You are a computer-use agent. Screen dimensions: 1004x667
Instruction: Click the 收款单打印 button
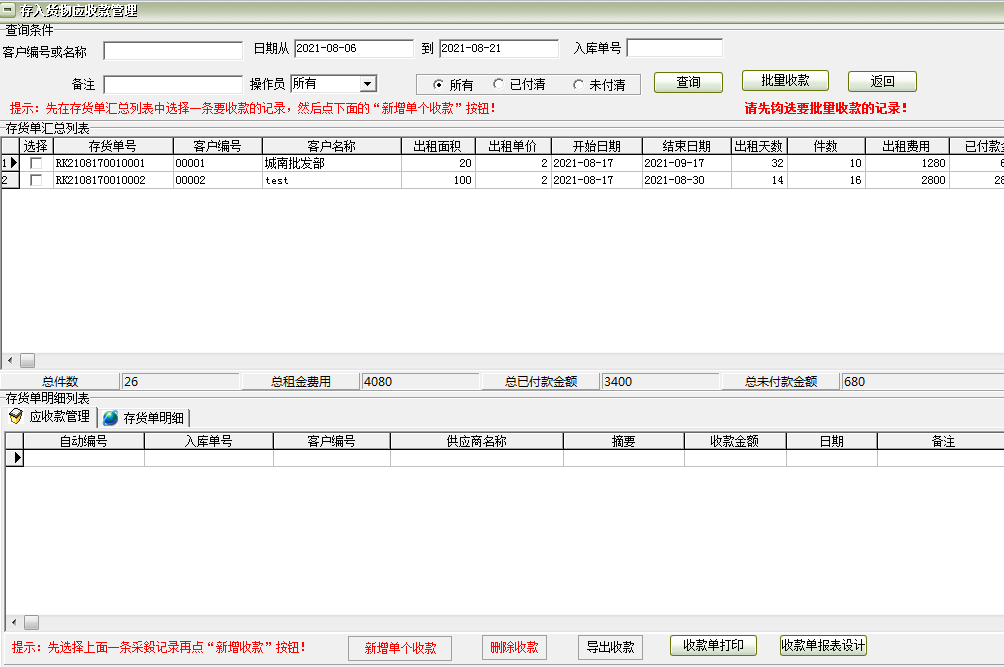click(x=713, y=645)
